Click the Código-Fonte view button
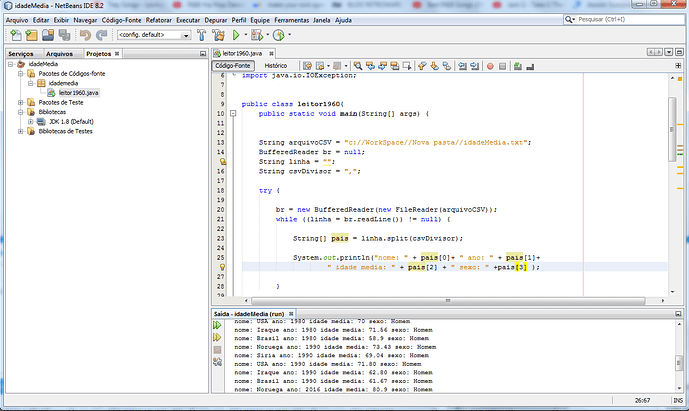The height and width of the screenshot is (411, 689). pos(233,65)
